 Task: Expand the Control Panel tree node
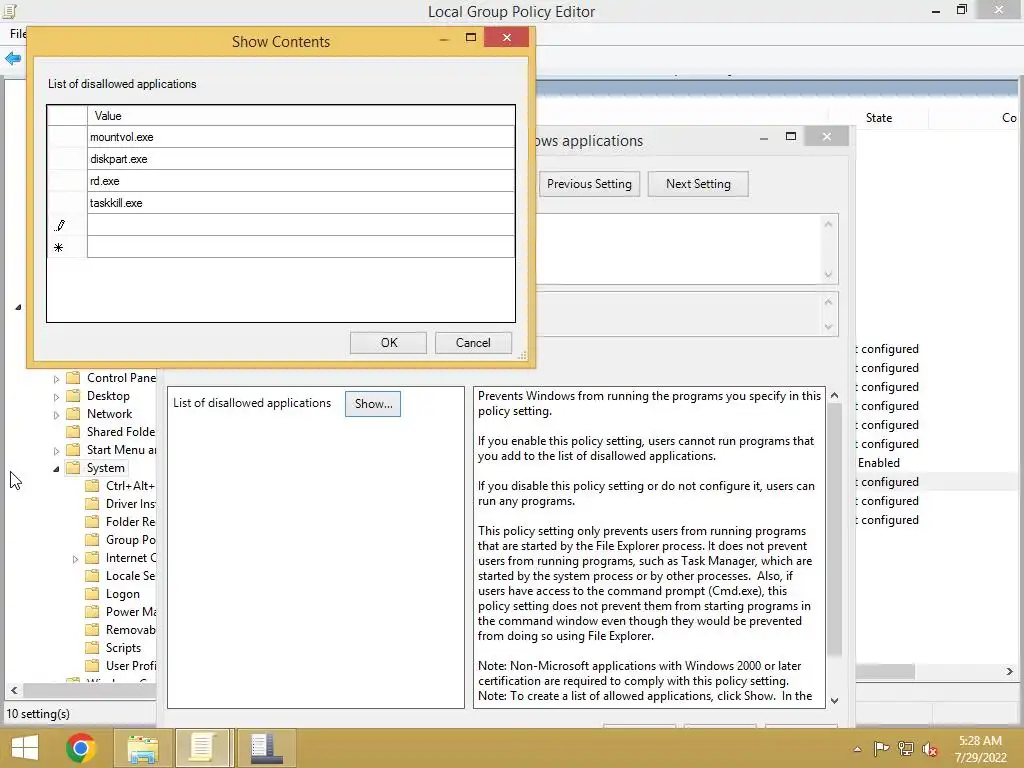pyautogui.click(x=56, y=379)
